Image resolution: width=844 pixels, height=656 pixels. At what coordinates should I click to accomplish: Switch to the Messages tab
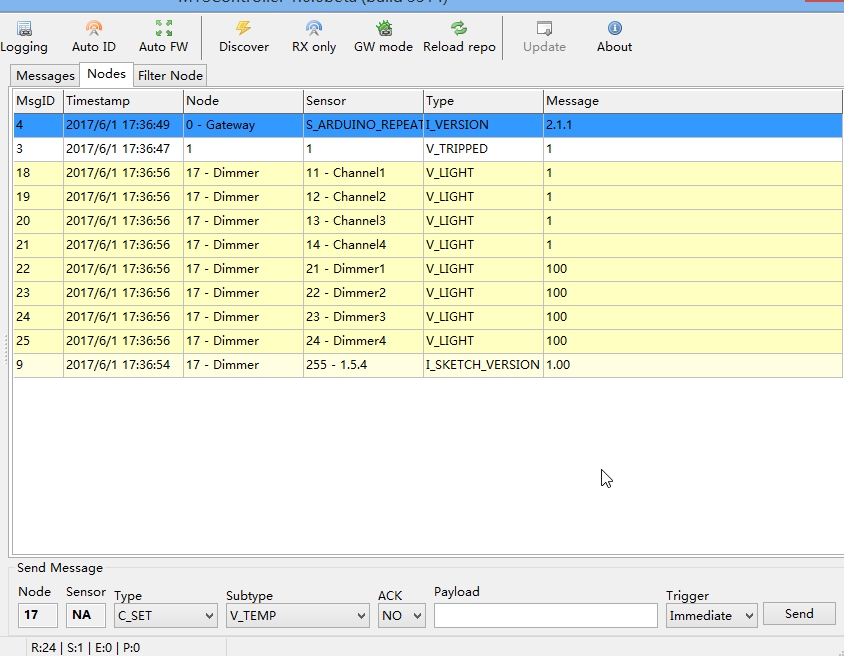coord(45,76)
